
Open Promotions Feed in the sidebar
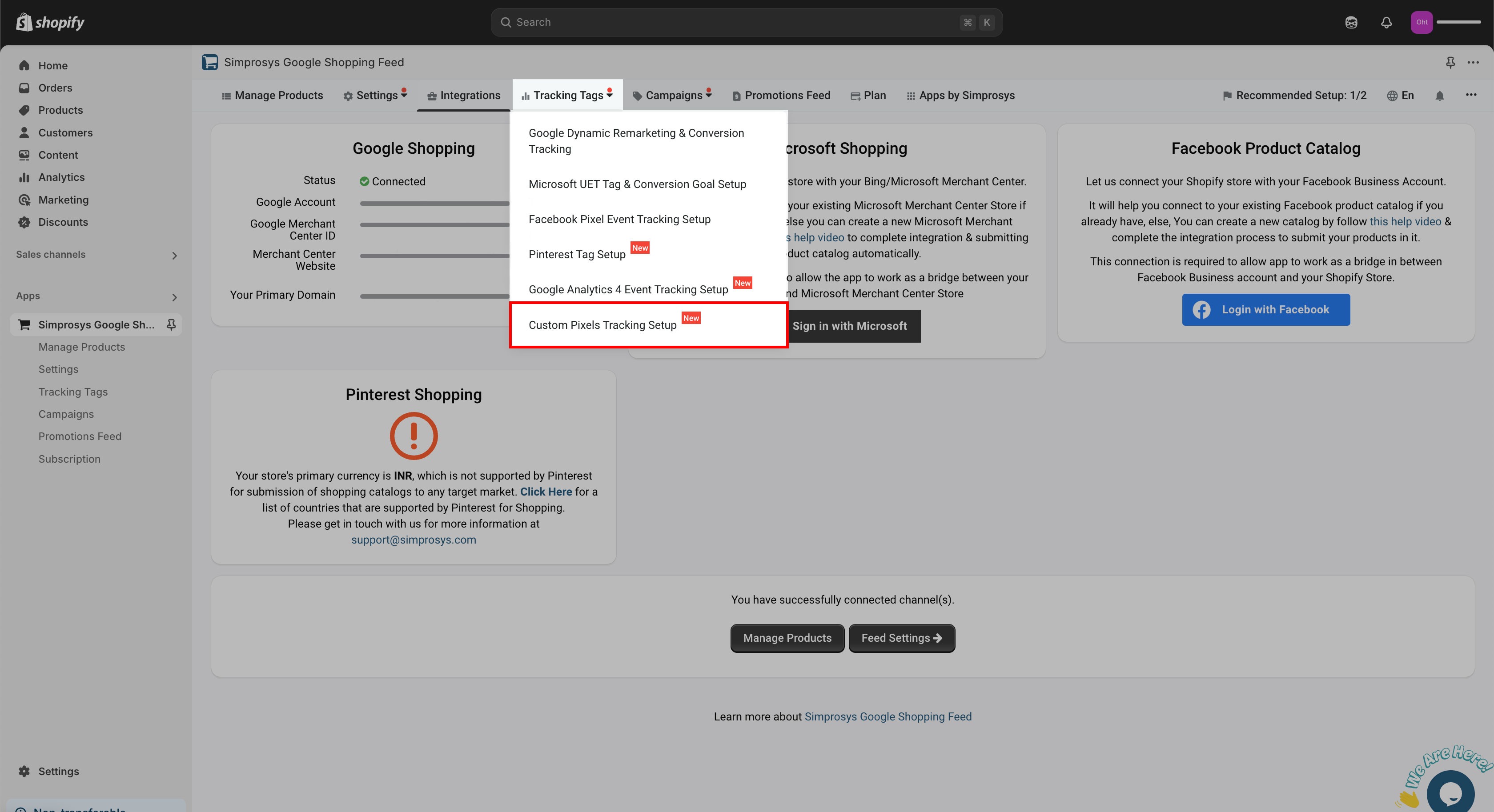[80, 436]
